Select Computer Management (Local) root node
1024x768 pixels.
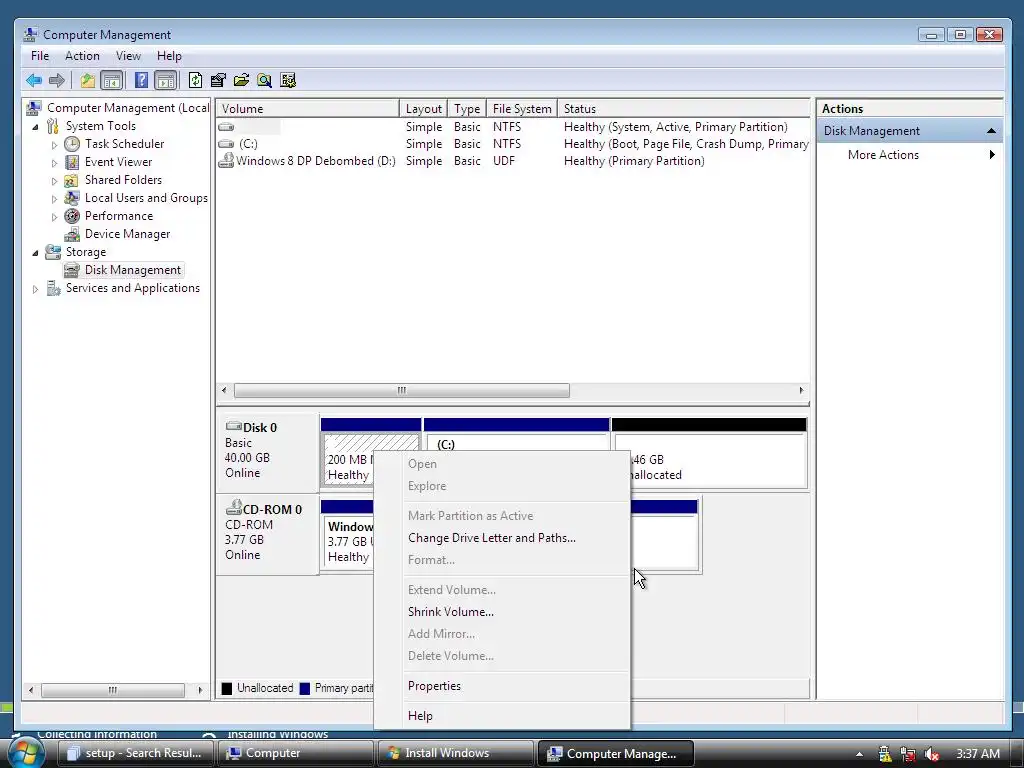click(128, 108)
